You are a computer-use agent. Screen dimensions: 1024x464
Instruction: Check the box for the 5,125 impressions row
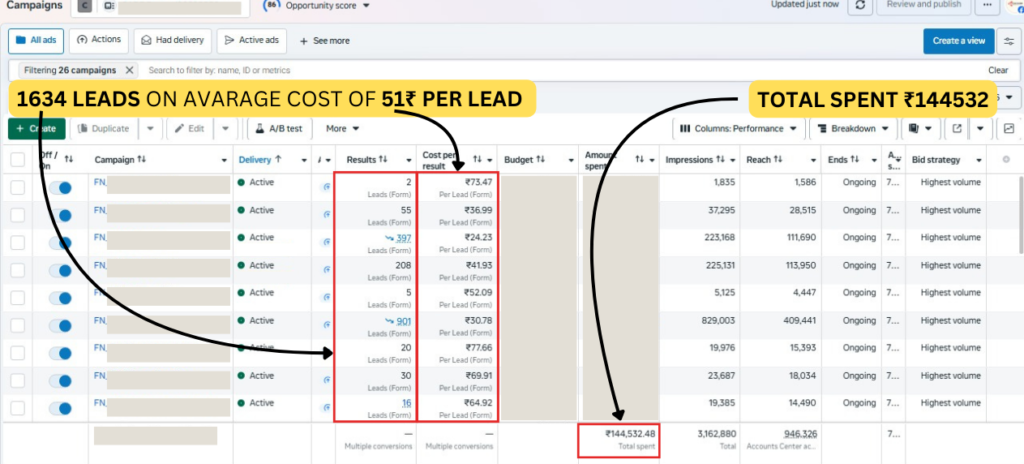[x=18, y=298]
